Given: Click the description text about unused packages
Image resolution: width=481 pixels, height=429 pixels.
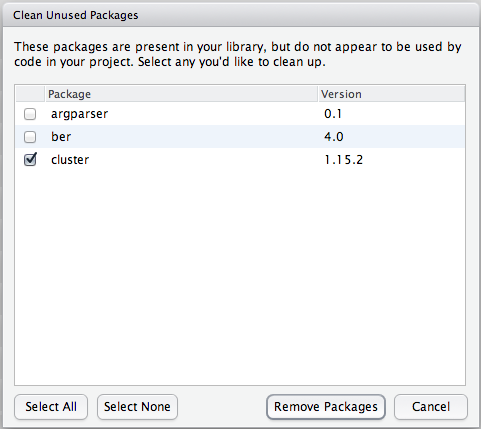Looking at the screenshot, I should pos(237,54).
